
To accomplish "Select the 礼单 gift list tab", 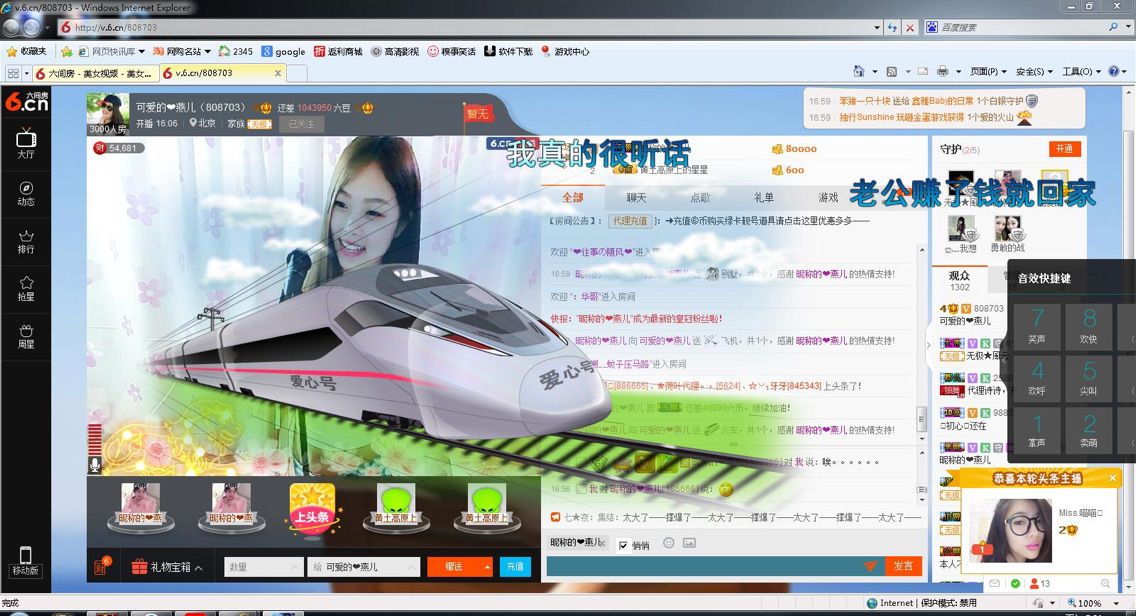I will click(764, 197).
